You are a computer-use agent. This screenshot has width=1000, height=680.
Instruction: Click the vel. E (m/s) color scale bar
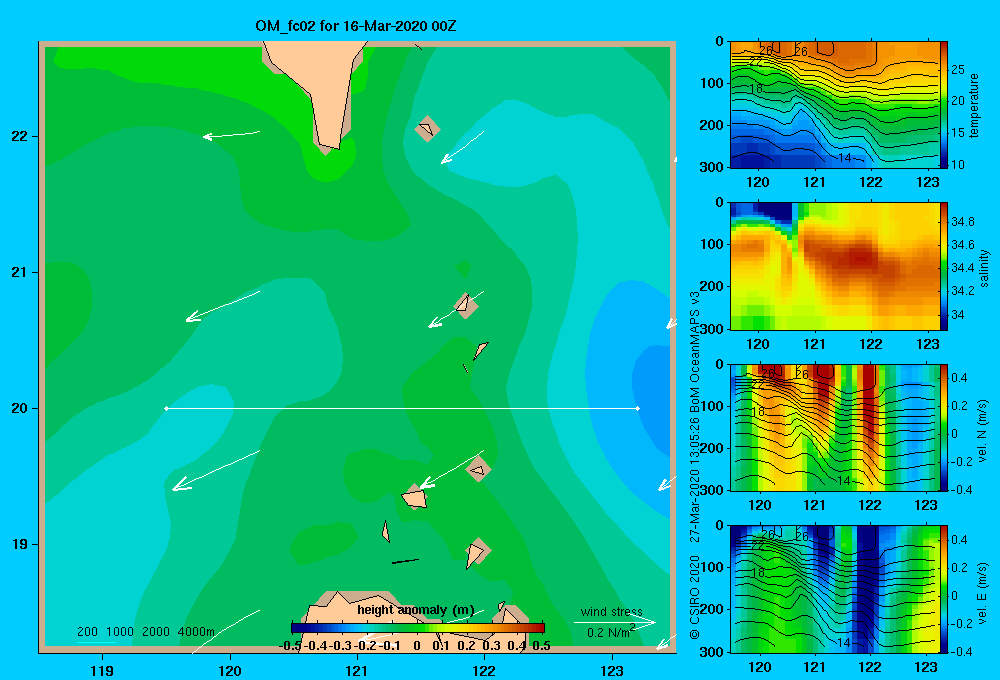click(x=944, y=589)
